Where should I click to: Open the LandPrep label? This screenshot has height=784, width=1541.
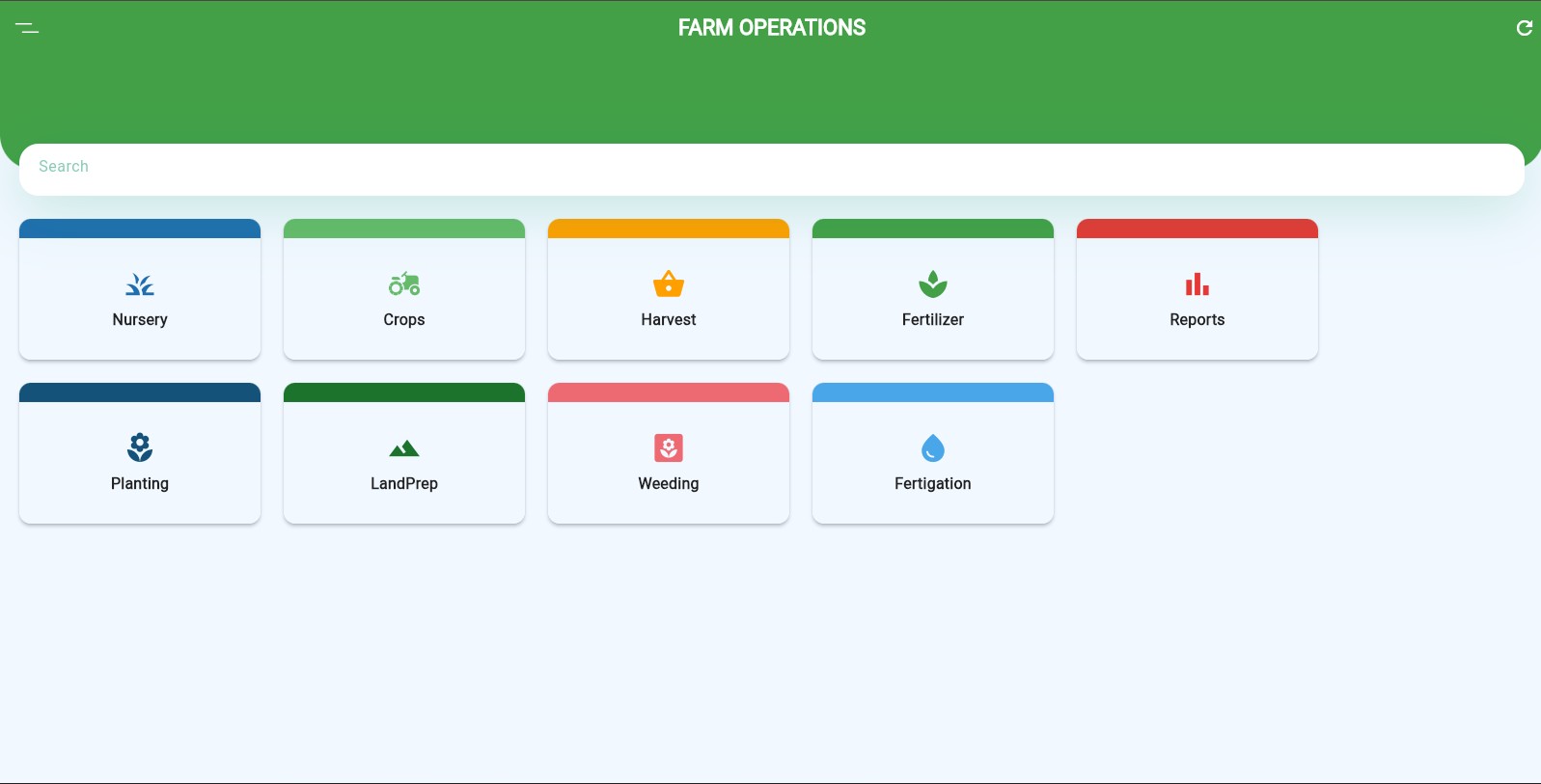coord(404,484)
